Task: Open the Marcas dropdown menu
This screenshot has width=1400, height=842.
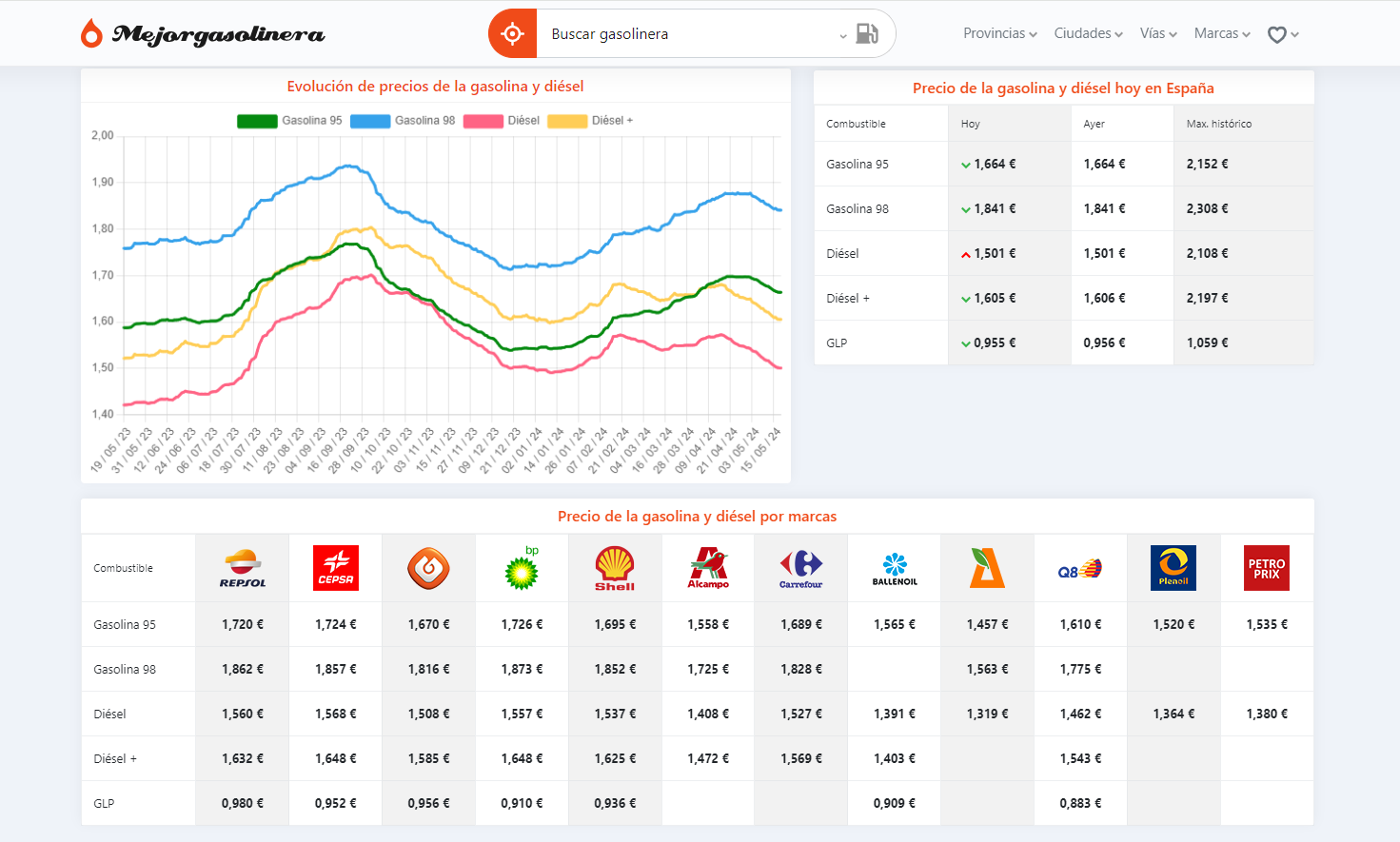Action: click(x=1222, y=33)
